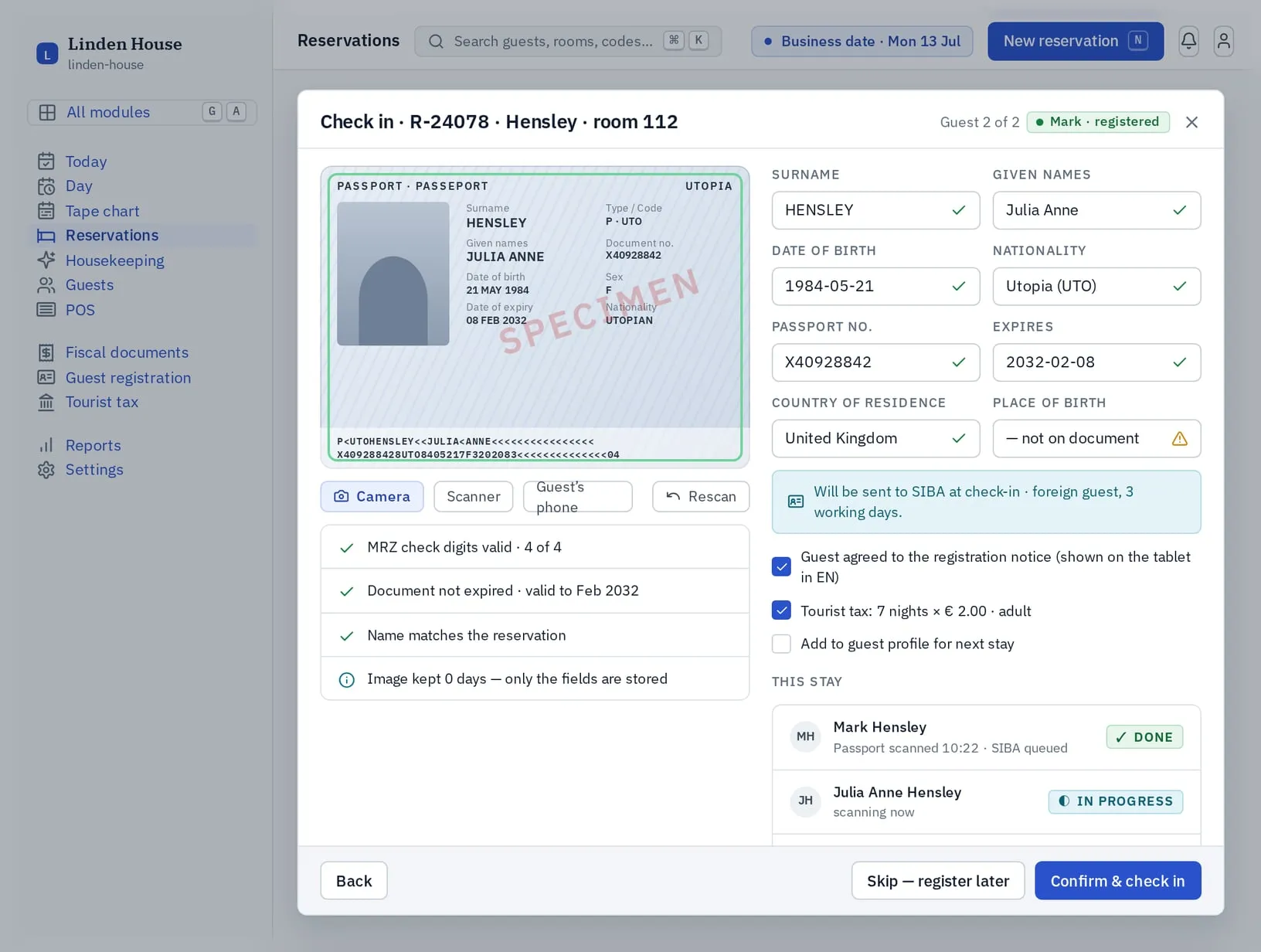Image resolution: width=1261 pixels, height=952 pixels.
Task: Click the scanned passport image
Action: [535, 317]
